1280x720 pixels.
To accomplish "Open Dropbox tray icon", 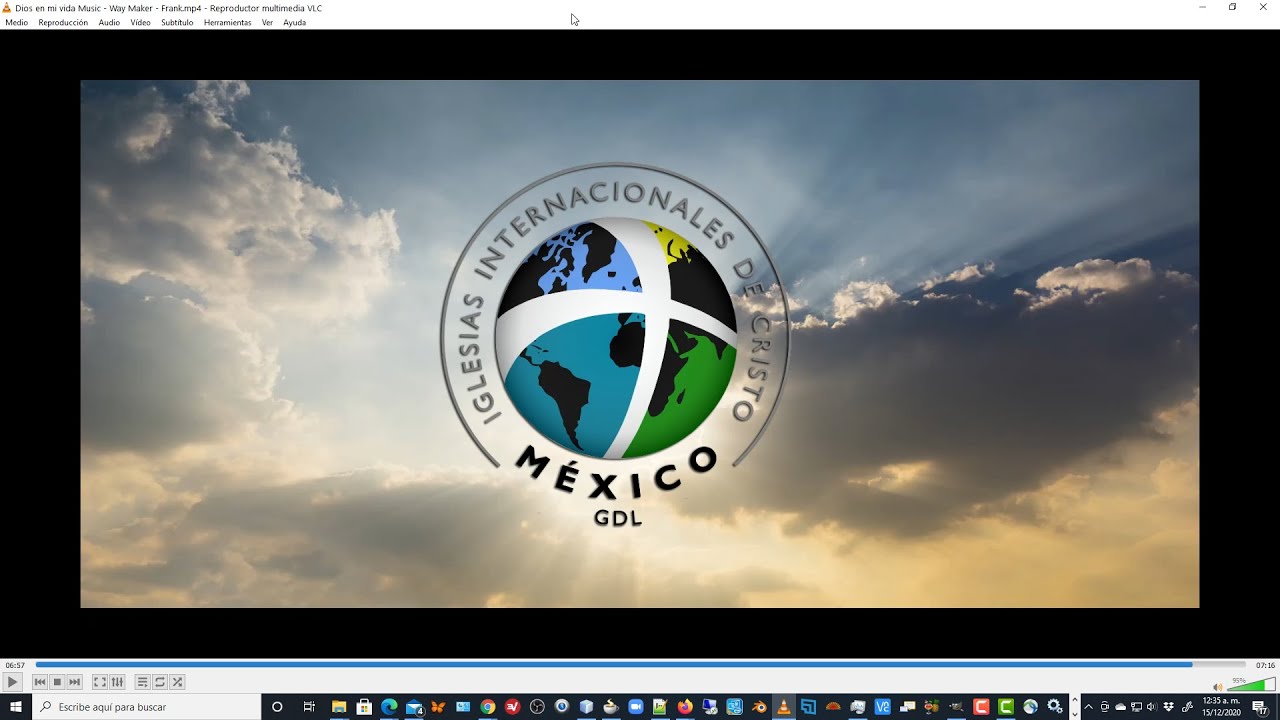I will click(1168, 707).
